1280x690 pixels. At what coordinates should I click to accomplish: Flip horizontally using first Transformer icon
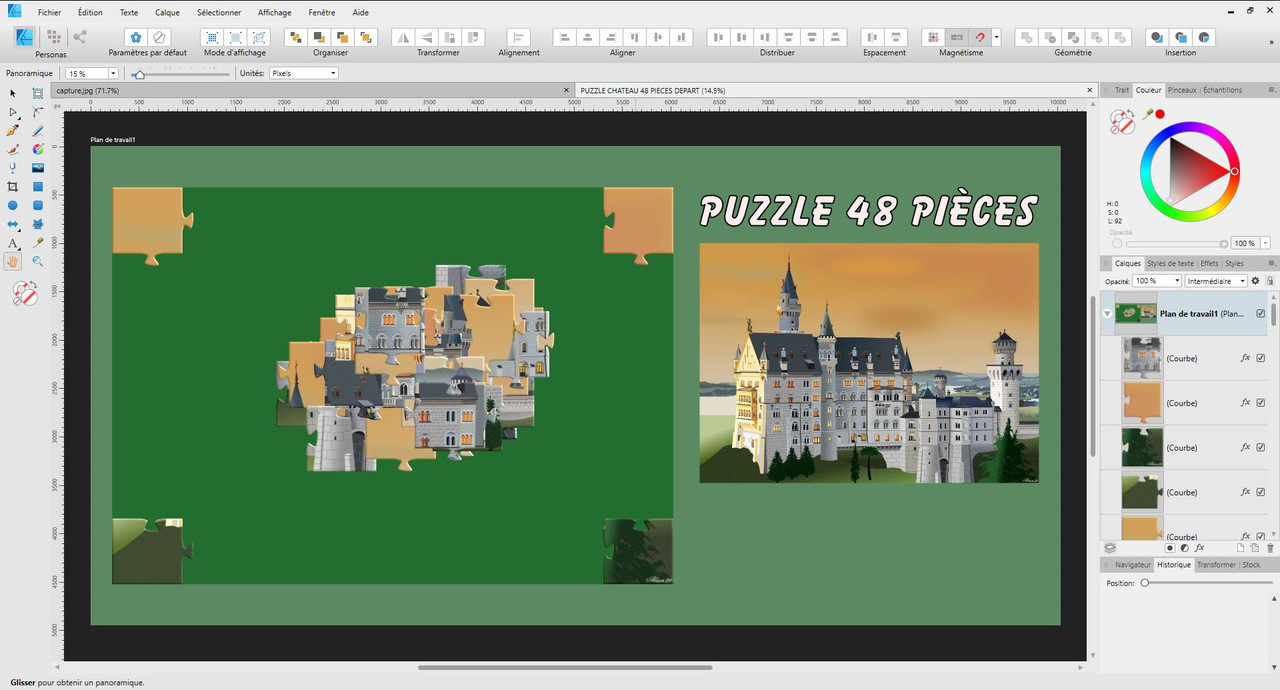(x=403, y=37)
